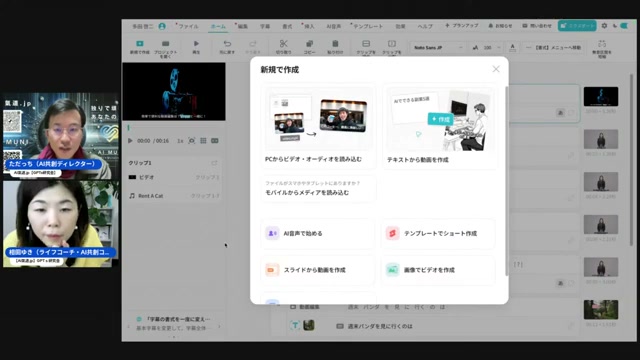Click the クリップ1 heading

point(140,163)
